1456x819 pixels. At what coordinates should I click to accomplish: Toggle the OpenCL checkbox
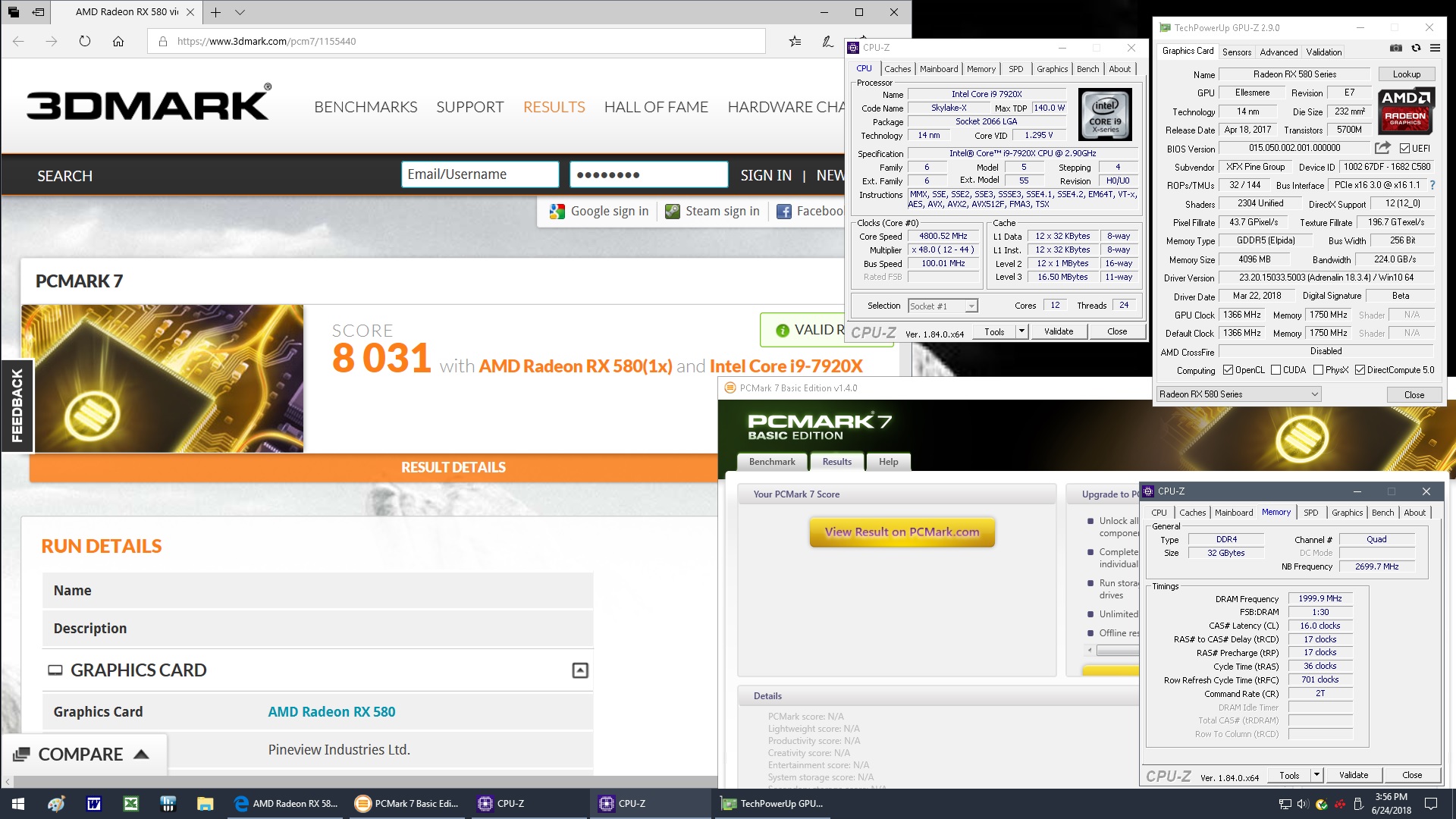pyautogui.click(x=1228, y=370)
